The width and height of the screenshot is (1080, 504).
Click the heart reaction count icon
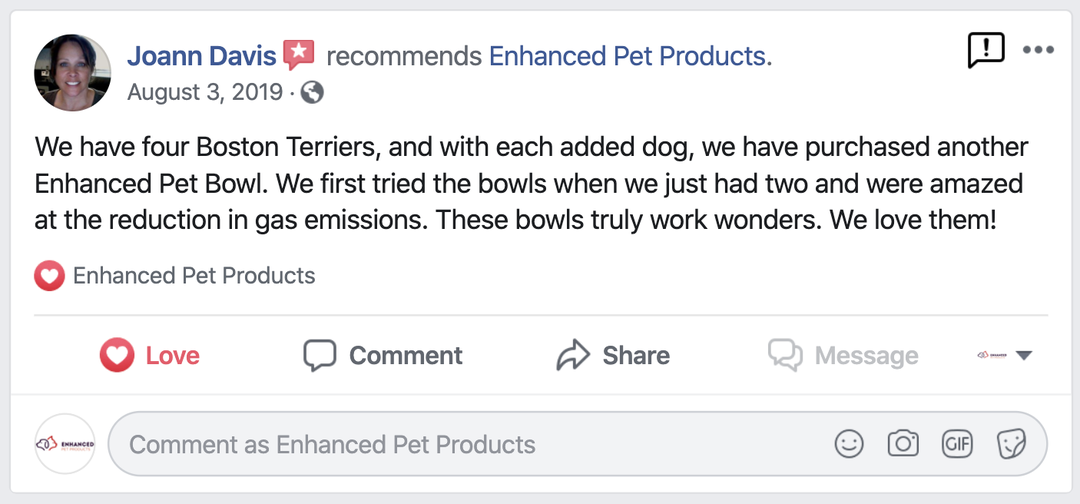point(49,276)
